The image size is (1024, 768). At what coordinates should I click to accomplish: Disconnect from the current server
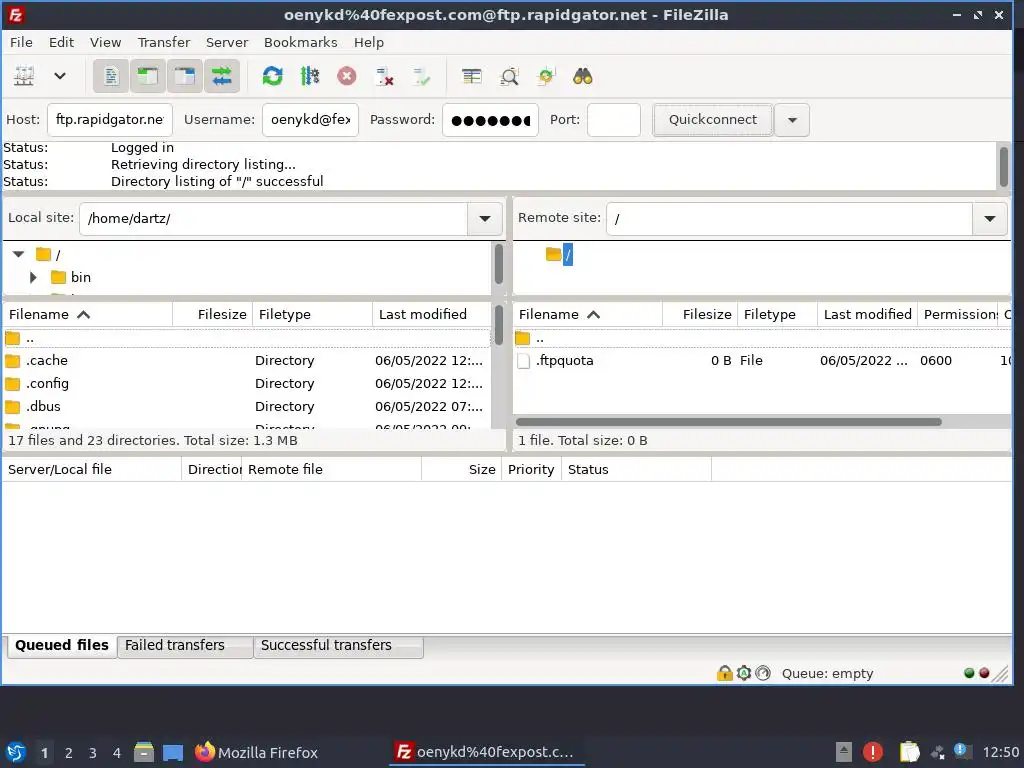click(x=384, y=76)
